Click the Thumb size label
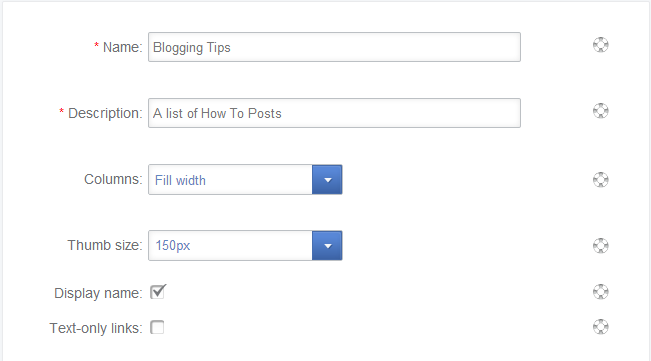651x361 pixels. [x=105, y=245]
